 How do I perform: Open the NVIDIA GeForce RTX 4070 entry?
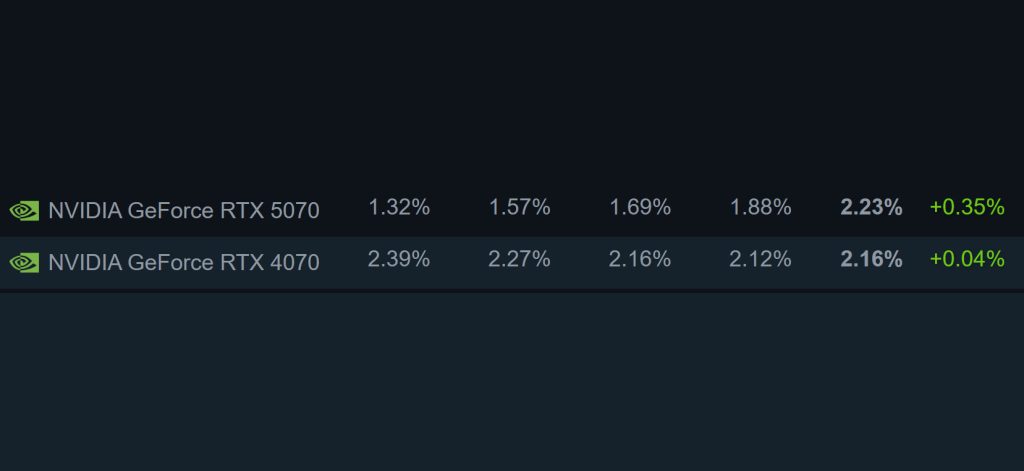(183, 262)
